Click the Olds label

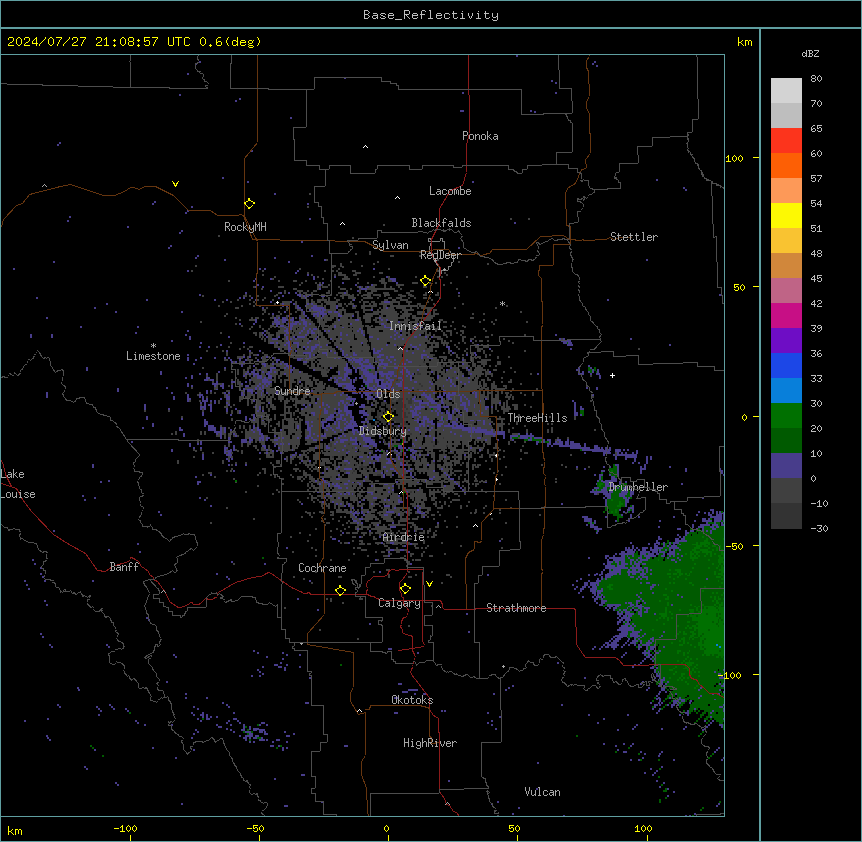(388, 394)
